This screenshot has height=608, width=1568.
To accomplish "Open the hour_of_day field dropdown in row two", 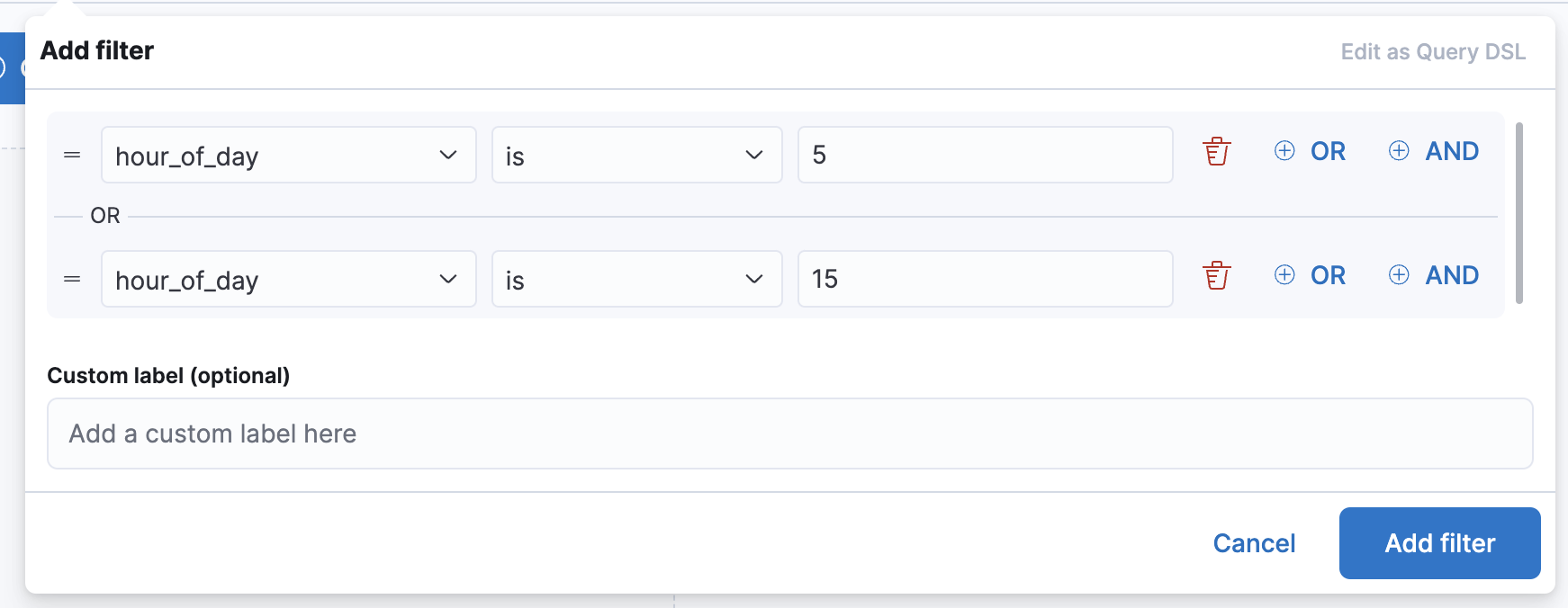I will click(x=288, y=279).
